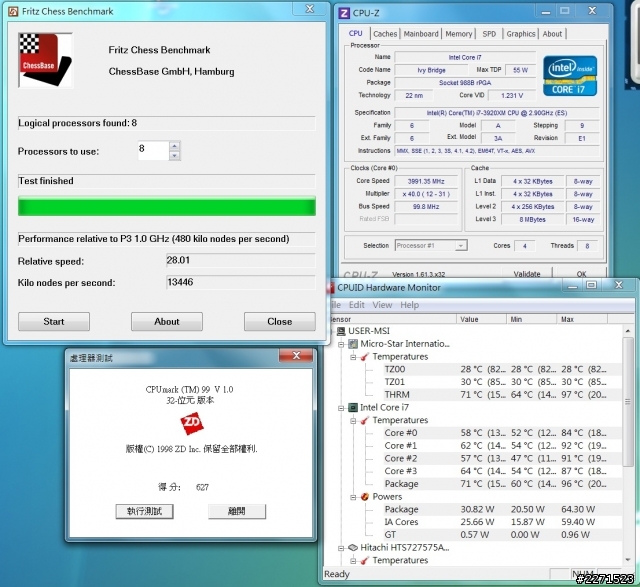The image size is (640, 587).
Task: Click thermometer icon beside Intel Core i7 Temperatures
Action: coord(365,420)
